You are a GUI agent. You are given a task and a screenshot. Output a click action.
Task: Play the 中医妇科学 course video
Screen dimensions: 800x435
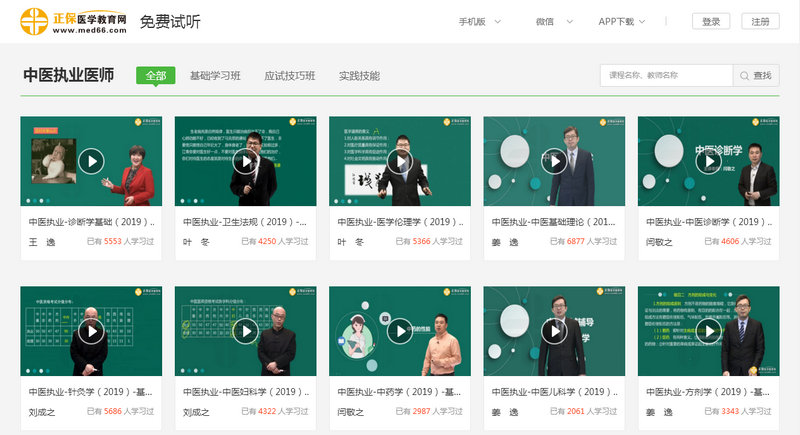click(x=245, y=331)
